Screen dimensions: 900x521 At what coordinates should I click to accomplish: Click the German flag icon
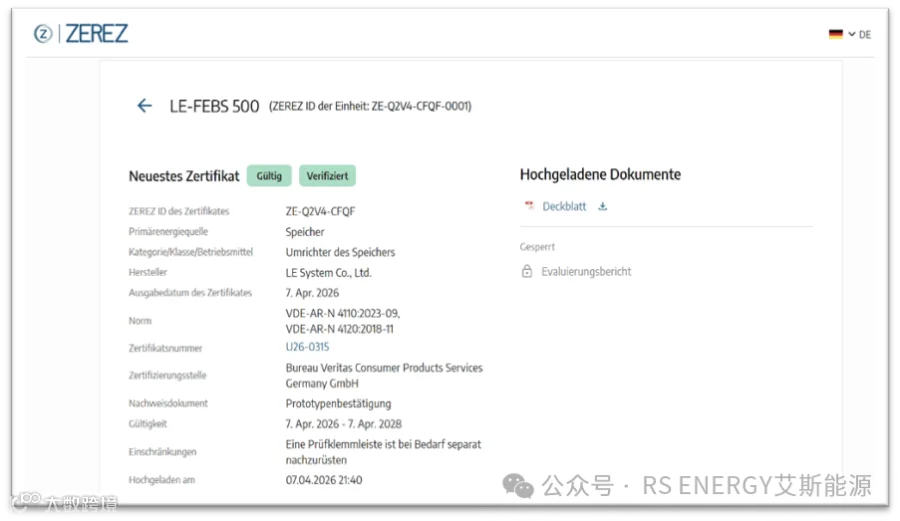point(836,34)
